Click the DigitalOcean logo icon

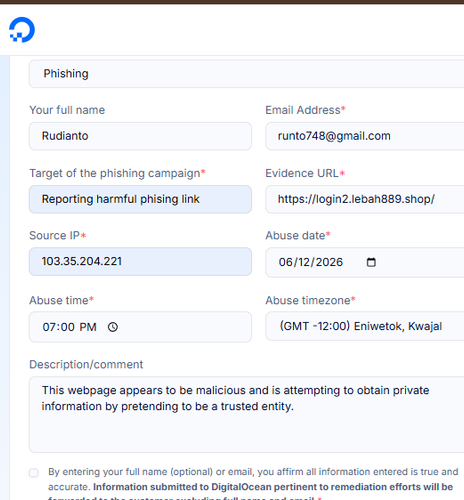tap(22, 30)
